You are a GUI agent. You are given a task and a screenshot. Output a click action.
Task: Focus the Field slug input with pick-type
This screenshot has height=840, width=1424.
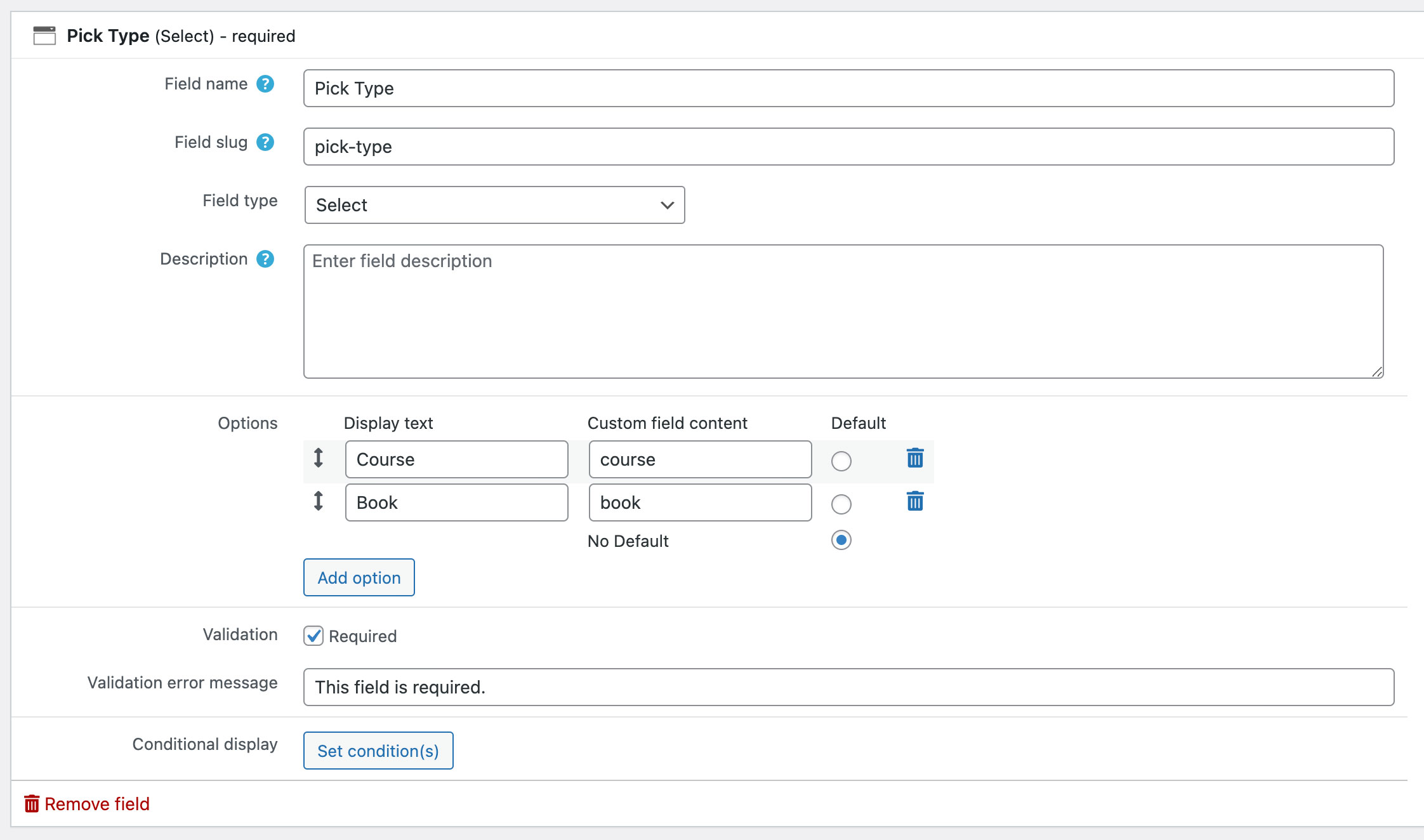849,147
